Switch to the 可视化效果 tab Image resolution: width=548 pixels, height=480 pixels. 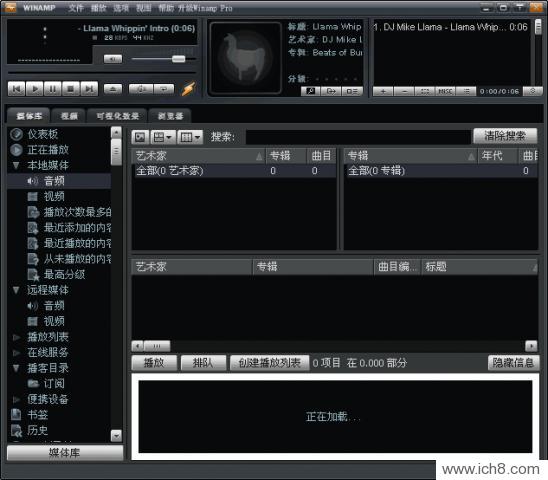coord(117,116)
